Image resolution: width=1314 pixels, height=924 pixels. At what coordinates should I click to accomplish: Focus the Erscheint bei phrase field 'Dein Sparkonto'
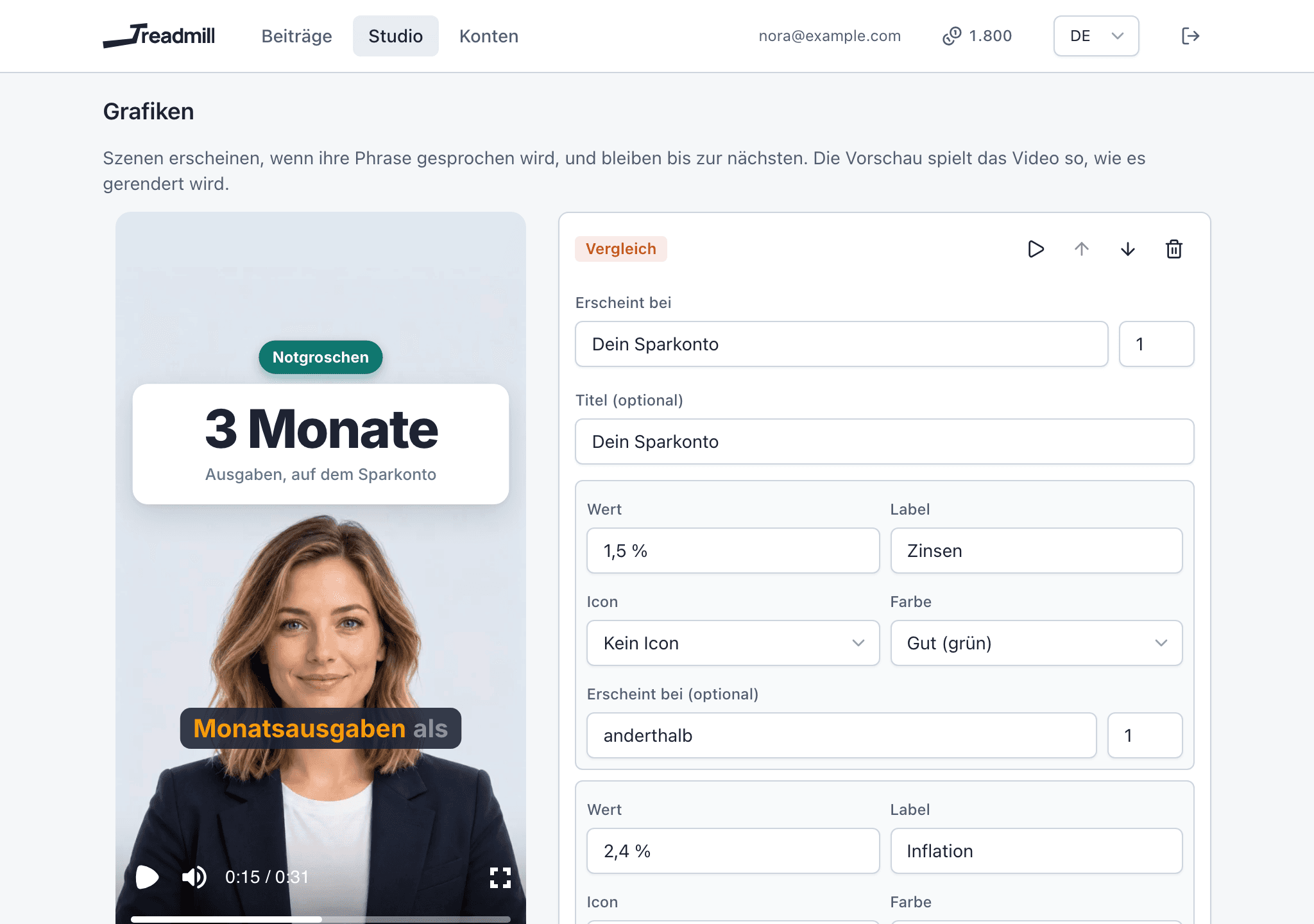(841, 344)
